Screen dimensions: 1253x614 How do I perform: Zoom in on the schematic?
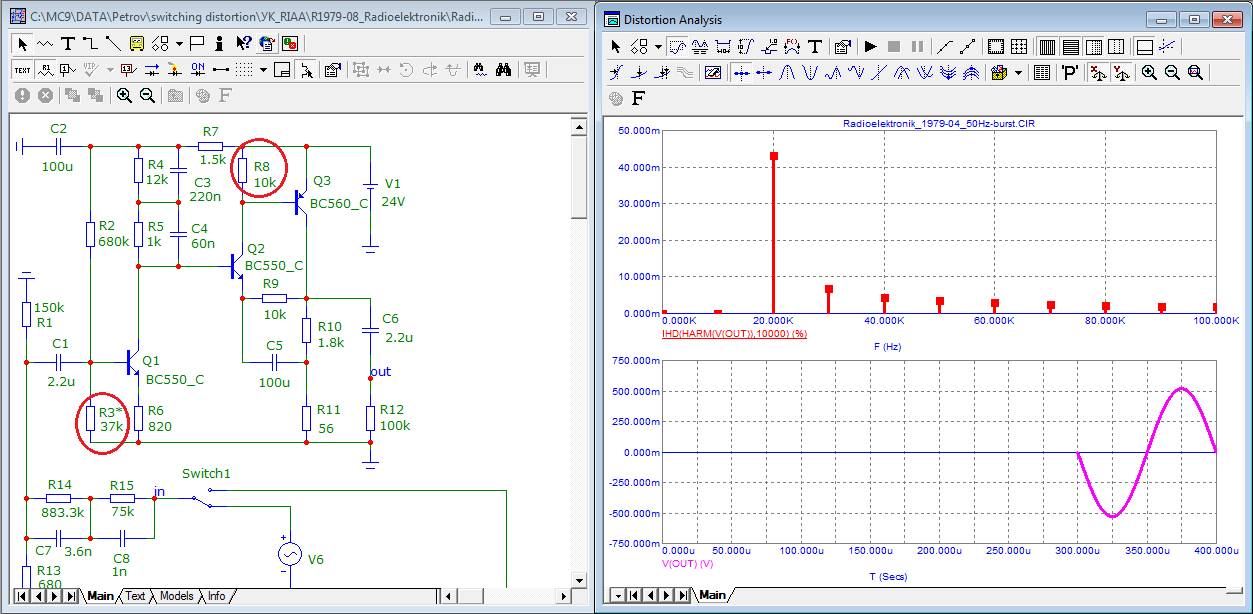pos(124,95)
